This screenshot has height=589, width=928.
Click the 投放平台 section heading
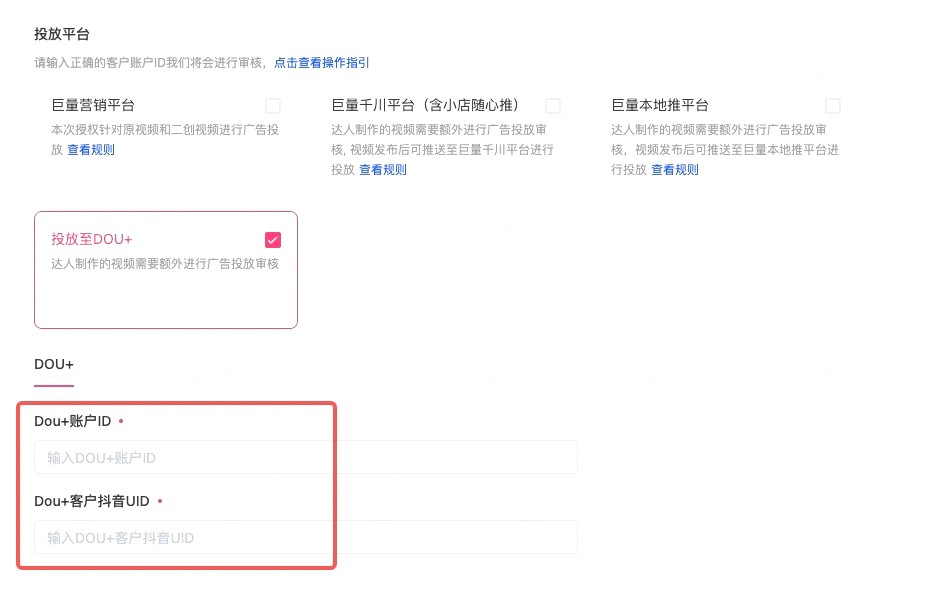62,34
